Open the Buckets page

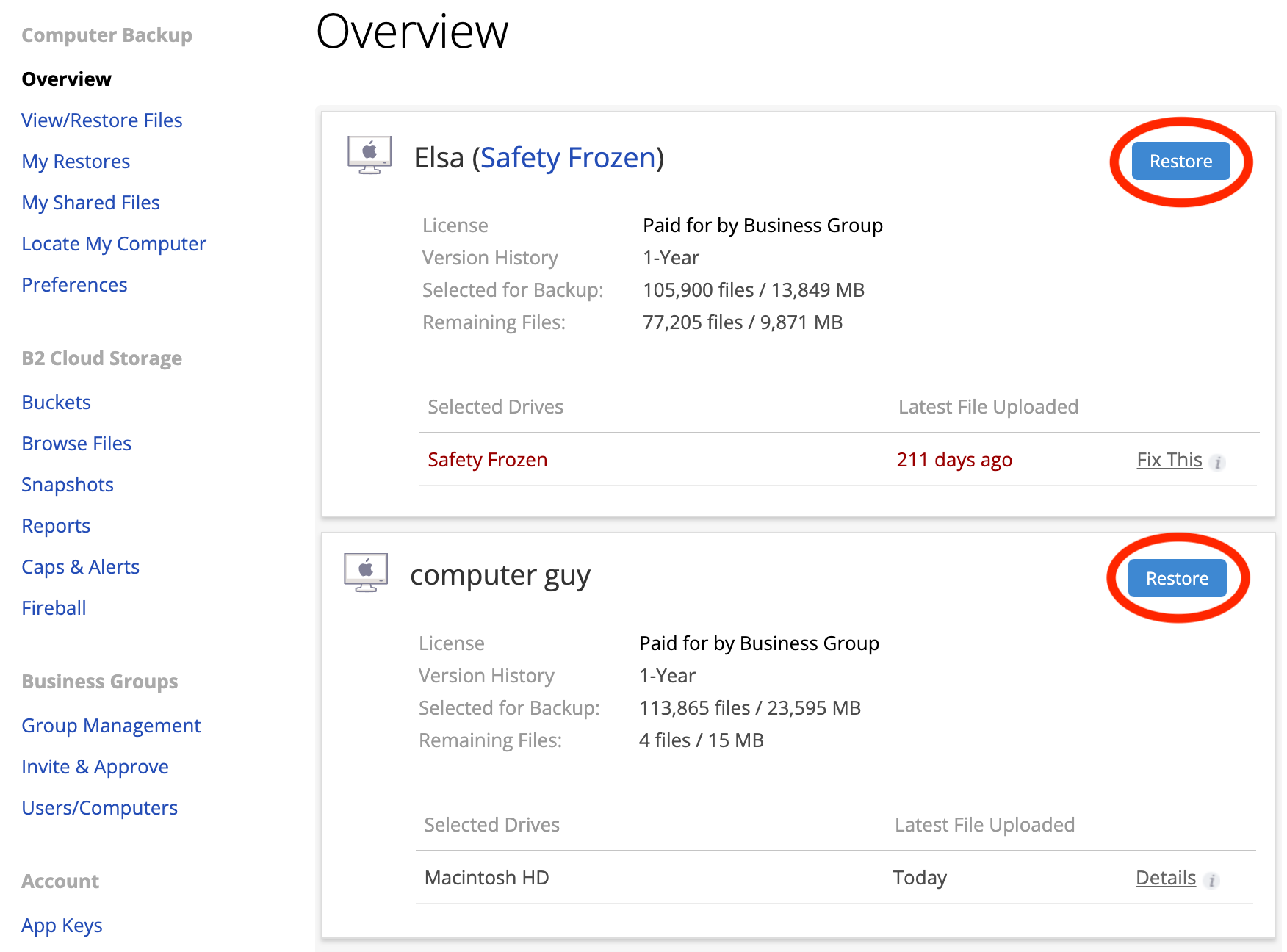pos(56,403)
